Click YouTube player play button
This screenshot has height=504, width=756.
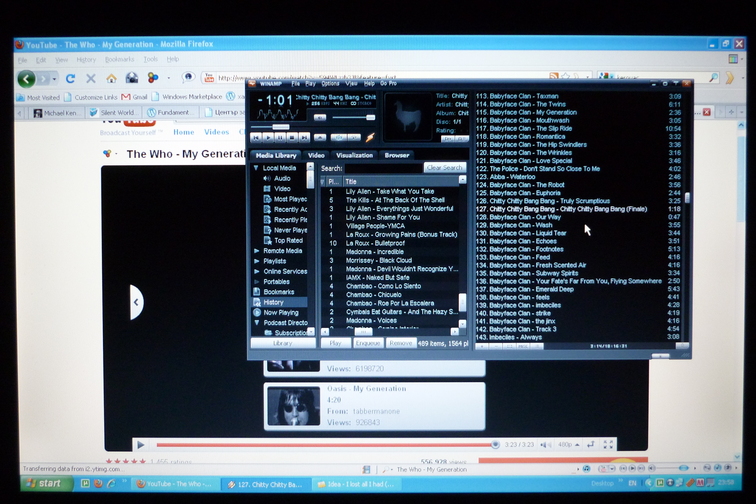[x=141, y=445]
